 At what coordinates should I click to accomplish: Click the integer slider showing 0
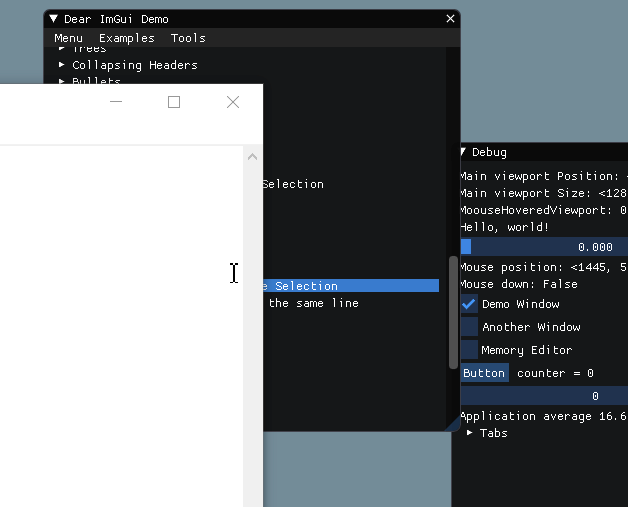tap(544, 396)
